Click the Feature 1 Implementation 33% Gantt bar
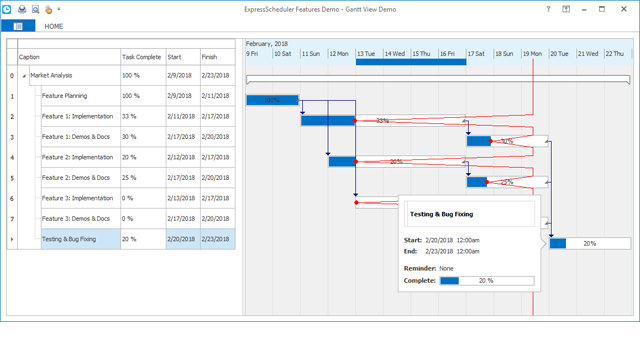The width and height of the screenshot is (640, 360). pyautogui.click(x=383, y=120)
